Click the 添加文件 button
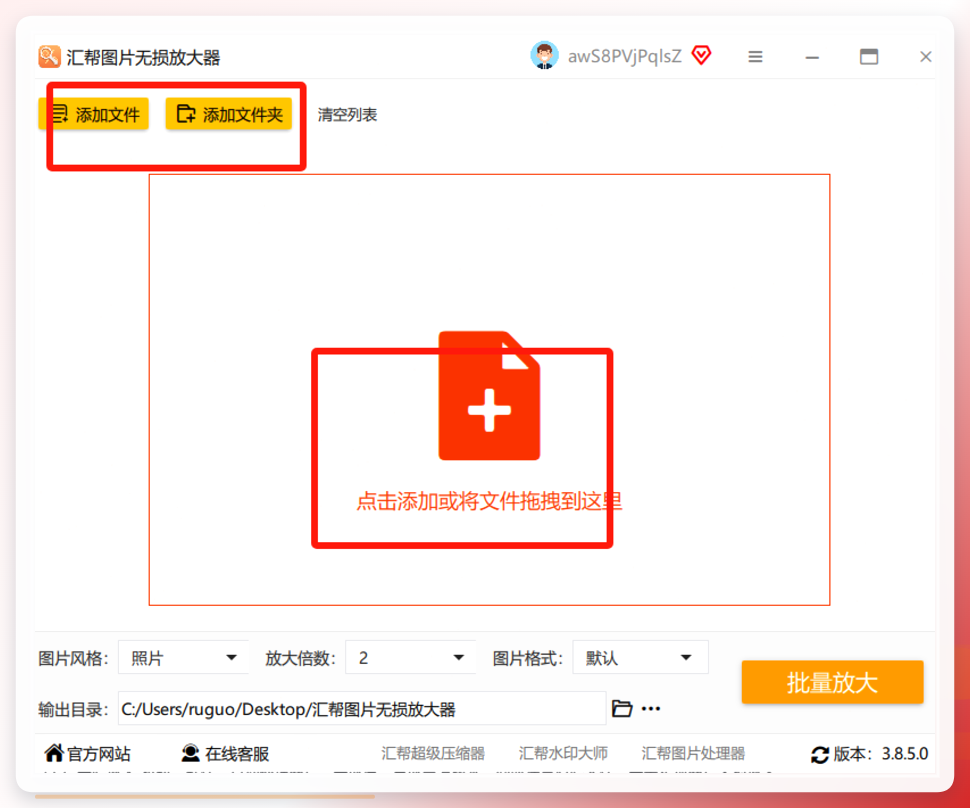The image size is (970, 808). pos(93,114)
